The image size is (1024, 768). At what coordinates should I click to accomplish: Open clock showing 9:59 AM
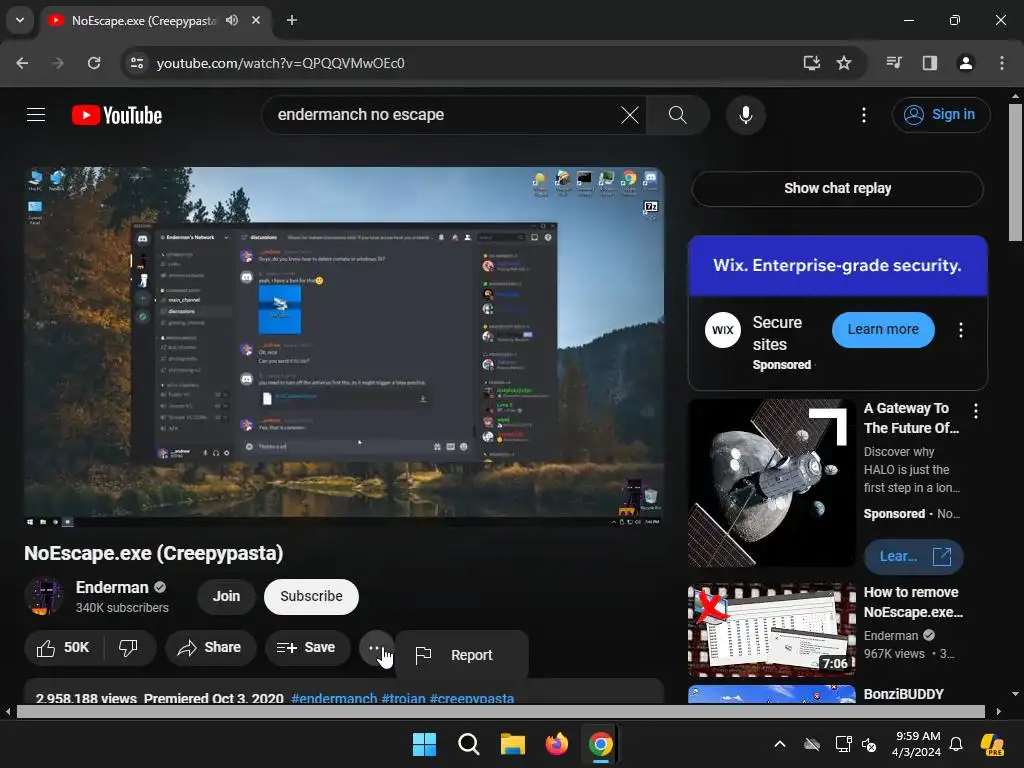[x=917, y=744]
